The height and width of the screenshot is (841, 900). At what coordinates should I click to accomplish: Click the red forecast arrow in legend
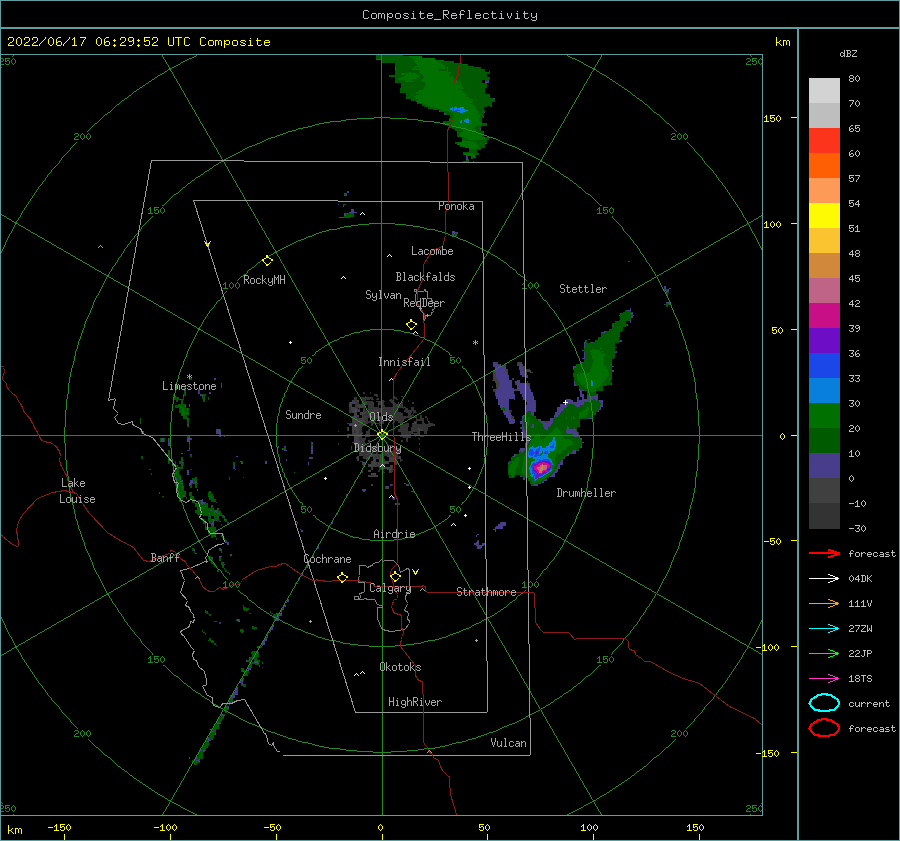(x=824, y=553)
